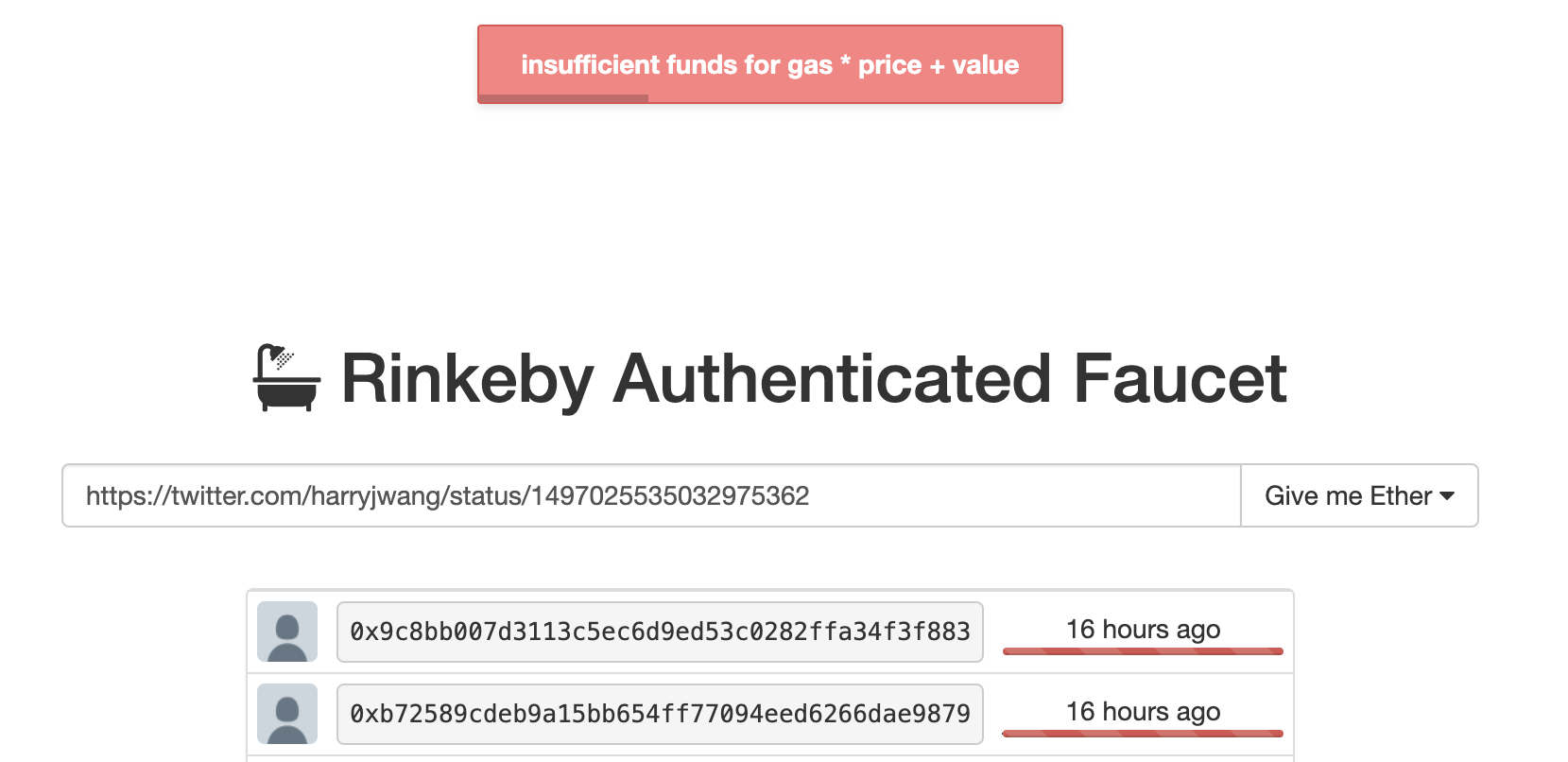
Task: Click the bathtub faucet icon beside the title
Action: click(x=286, y=378)
